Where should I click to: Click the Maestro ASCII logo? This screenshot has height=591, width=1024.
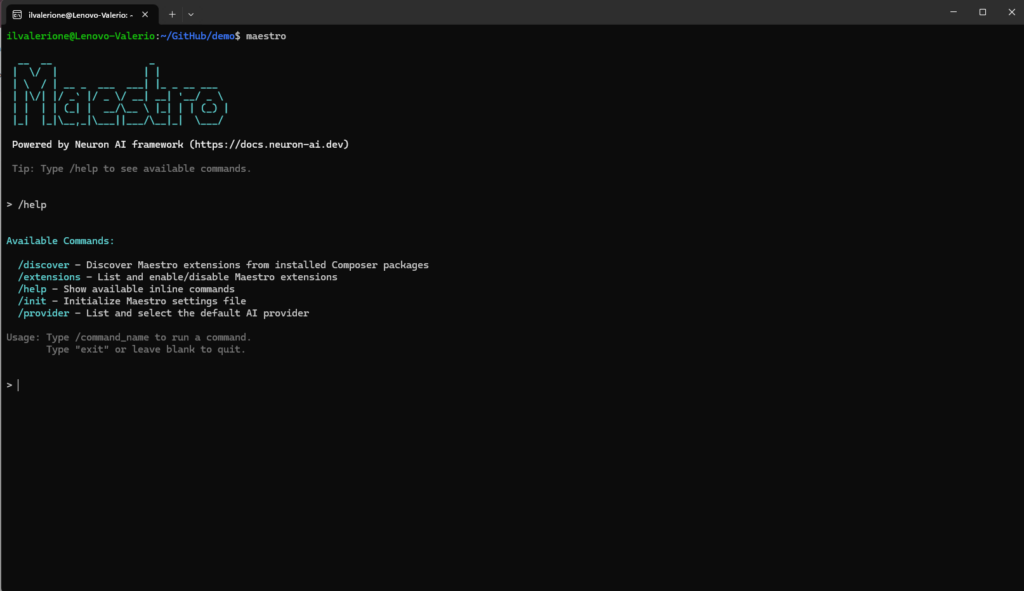coord(120,93)
